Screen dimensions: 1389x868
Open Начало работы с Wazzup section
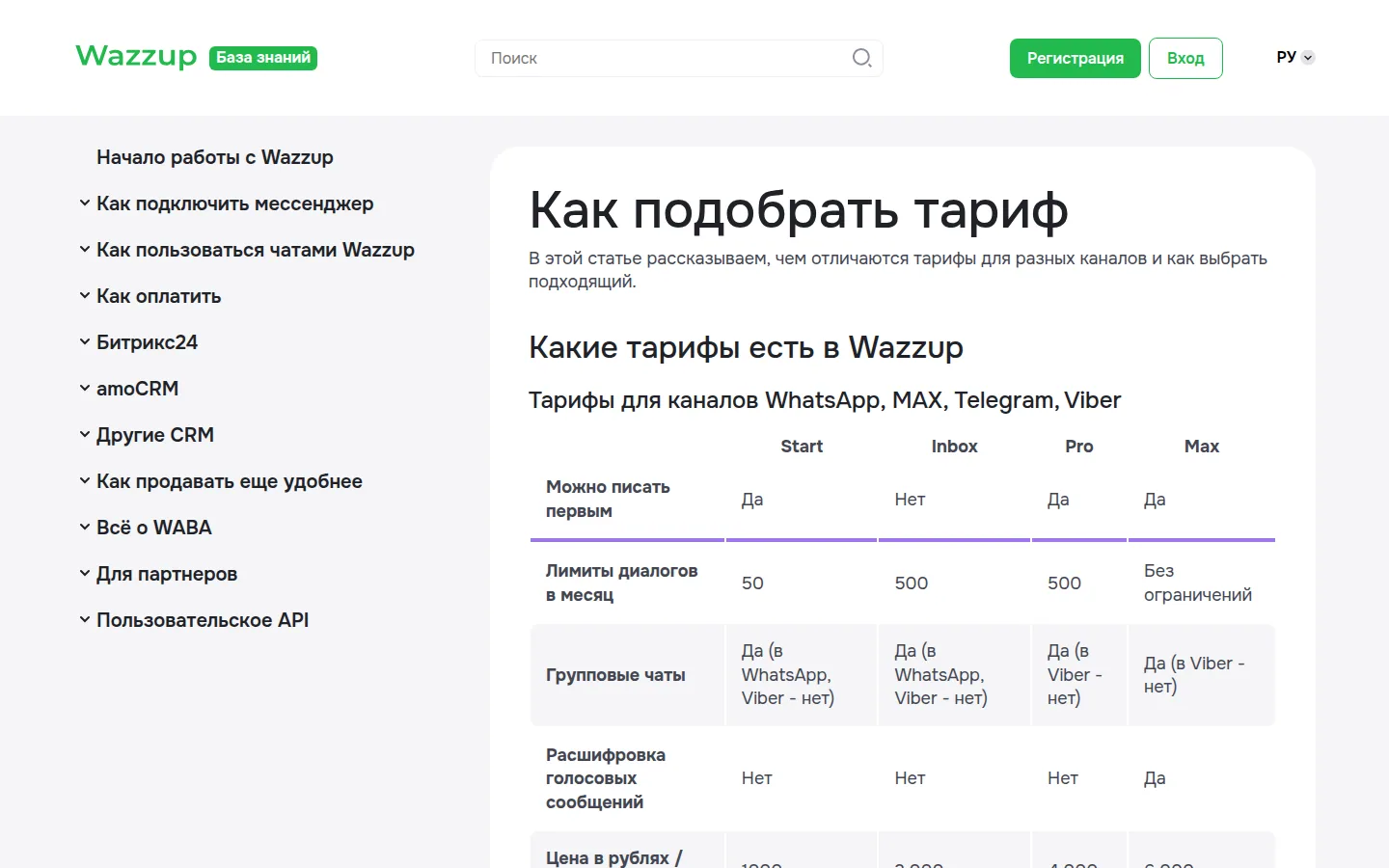(x=215, y=157)
